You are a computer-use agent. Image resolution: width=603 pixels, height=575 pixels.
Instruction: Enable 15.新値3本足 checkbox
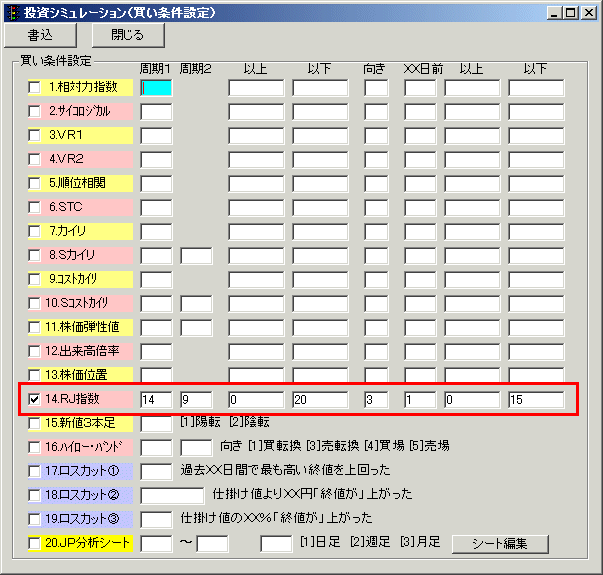pos(34,423)
